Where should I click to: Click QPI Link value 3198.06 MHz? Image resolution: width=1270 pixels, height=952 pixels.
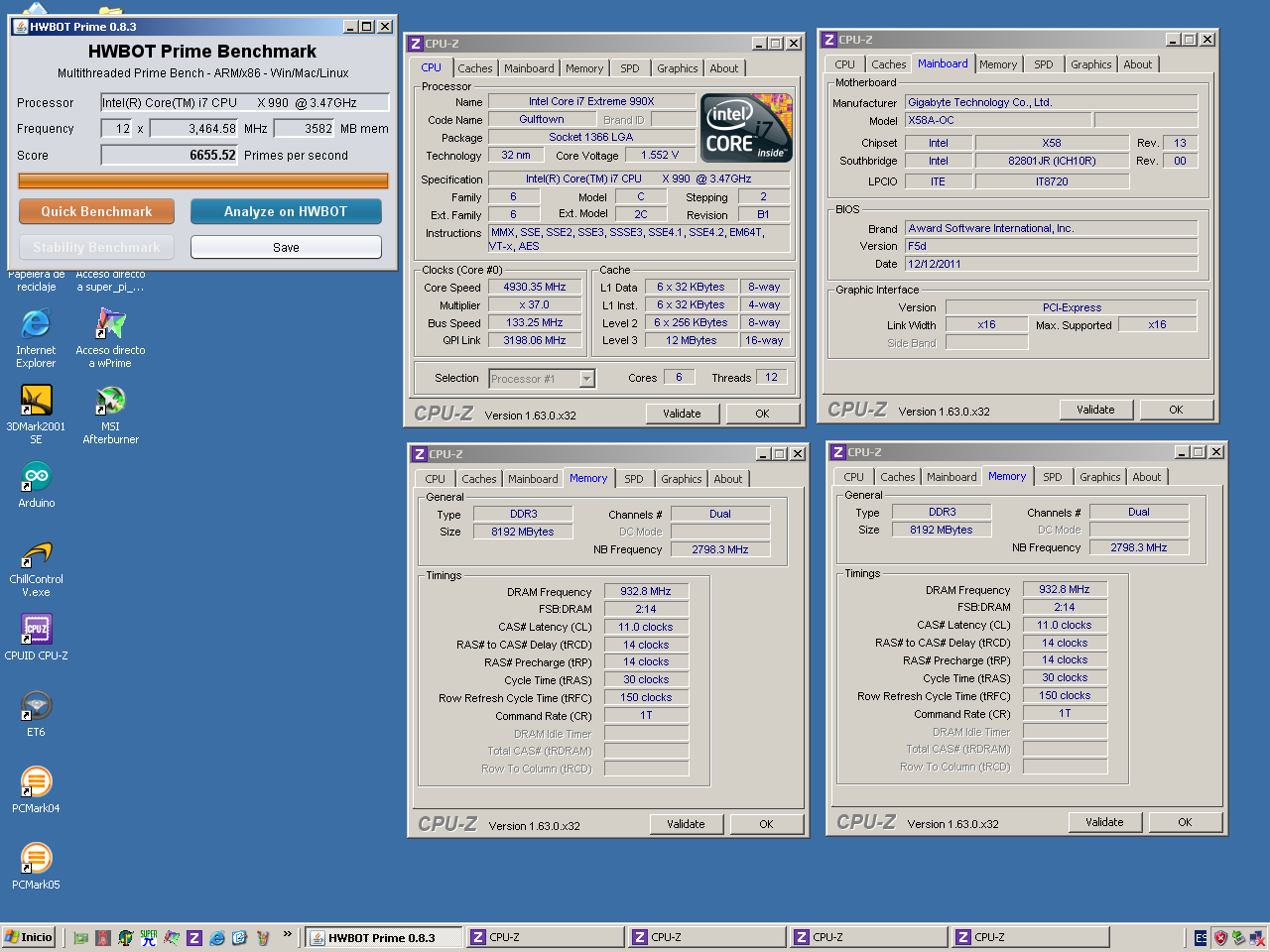[535, 340]
